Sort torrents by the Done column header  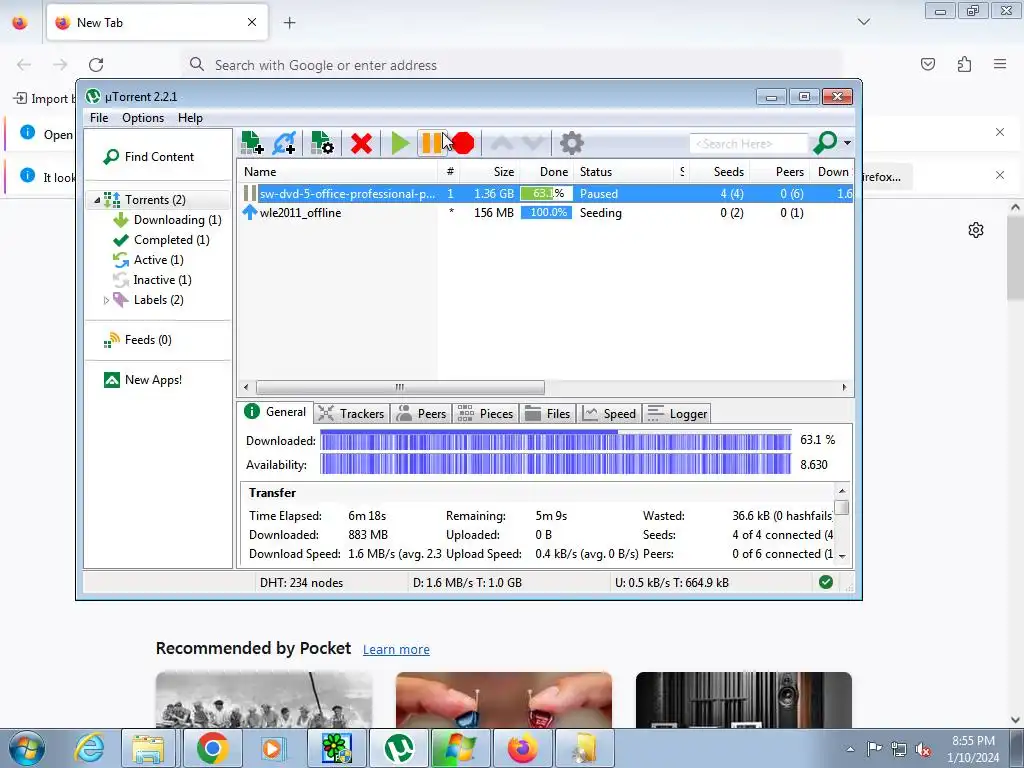click(546, 172)
